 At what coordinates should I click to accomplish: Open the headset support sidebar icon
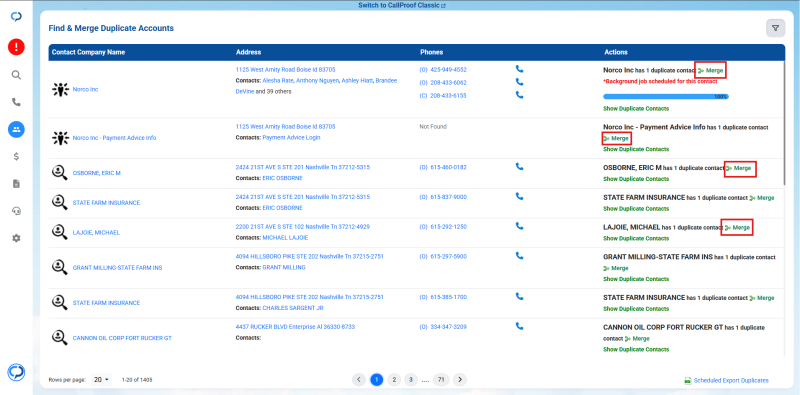pos(16,211)
